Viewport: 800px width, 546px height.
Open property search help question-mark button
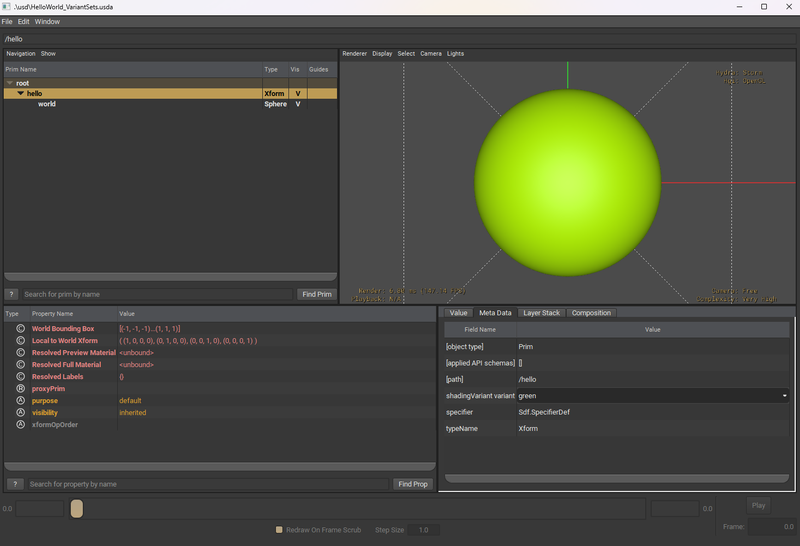tap(15, 484)
